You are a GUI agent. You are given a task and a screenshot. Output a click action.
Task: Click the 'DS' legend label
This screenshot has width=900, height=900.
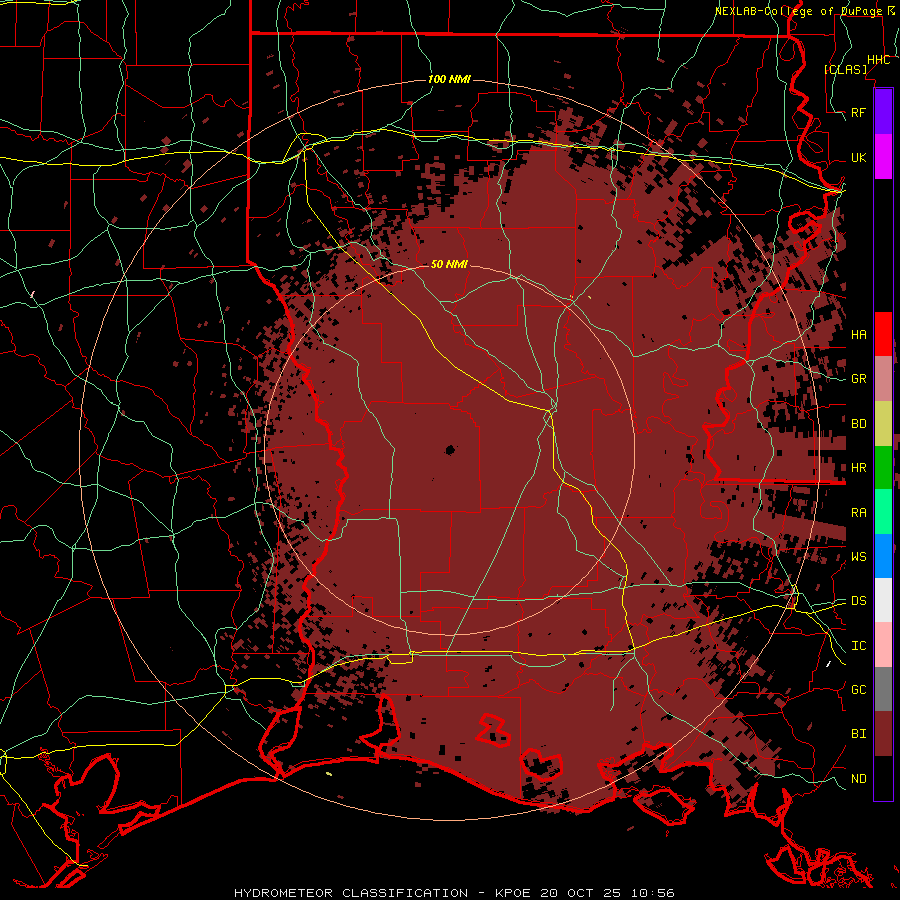pos(859,601)
